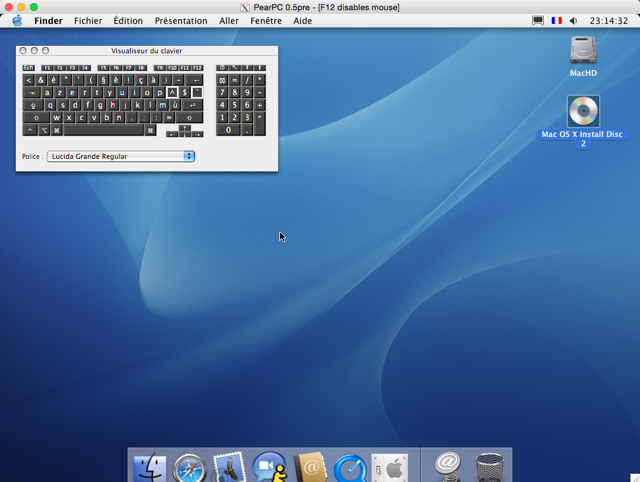640x482 pixels.
Task: Open the Présentation menu
Action: pyautogui.click(x=181, y=21)
